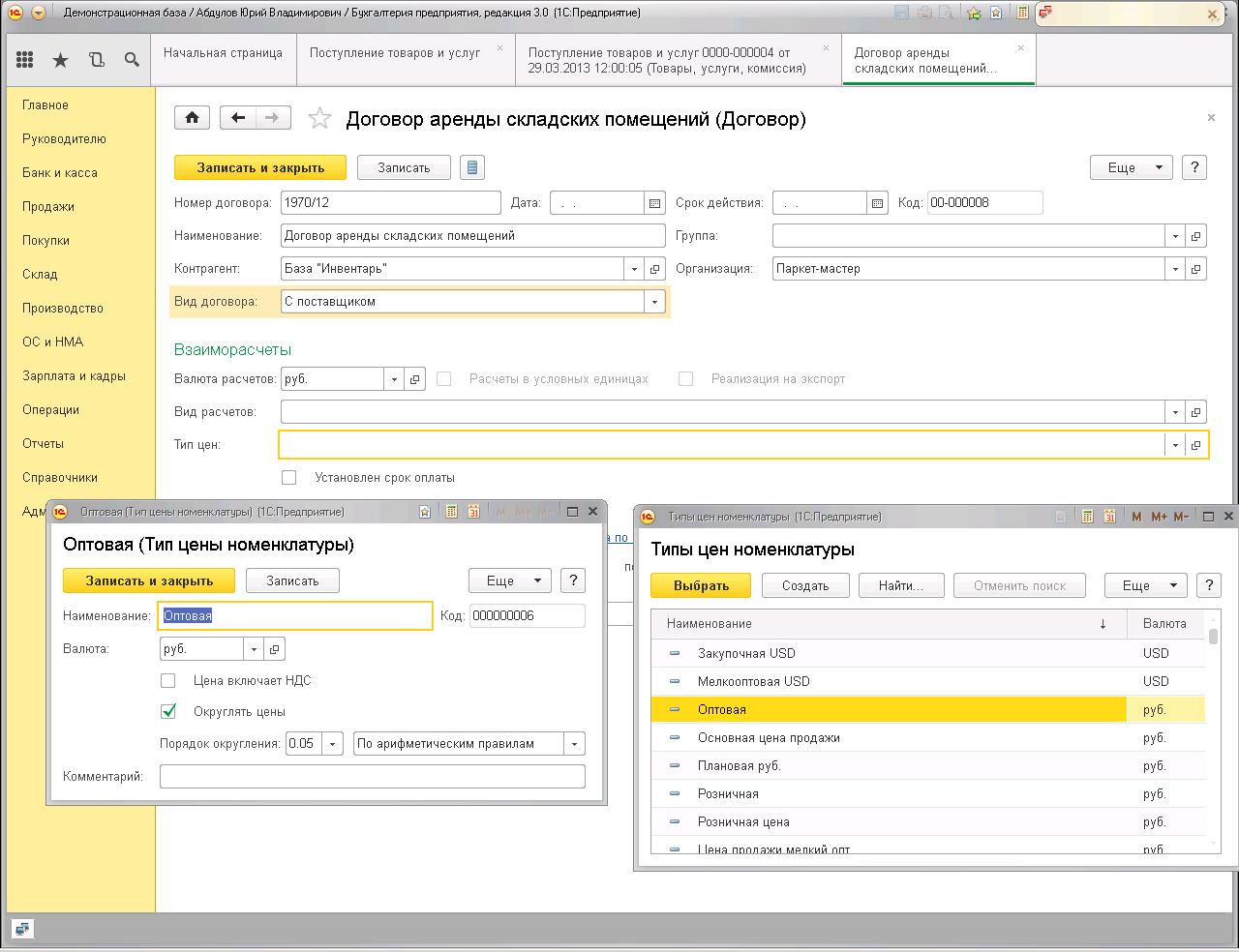Screen dimensions: 1239x952
Task: Click Найти... in Типы цен window
Action: 901,585
